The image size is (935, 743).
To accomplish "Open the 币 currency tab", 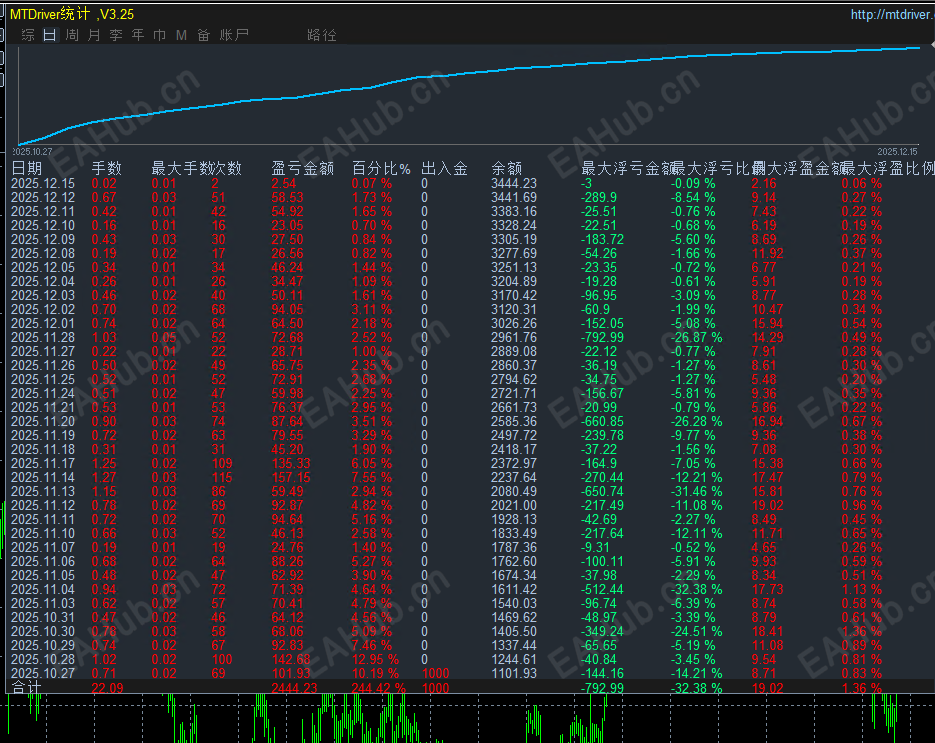I will pyautogui.click(x=159, y=35).
